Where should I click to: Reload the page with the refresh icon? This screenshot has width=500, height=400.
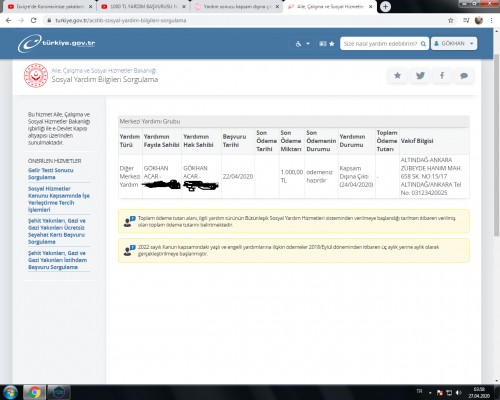point(33,20)
